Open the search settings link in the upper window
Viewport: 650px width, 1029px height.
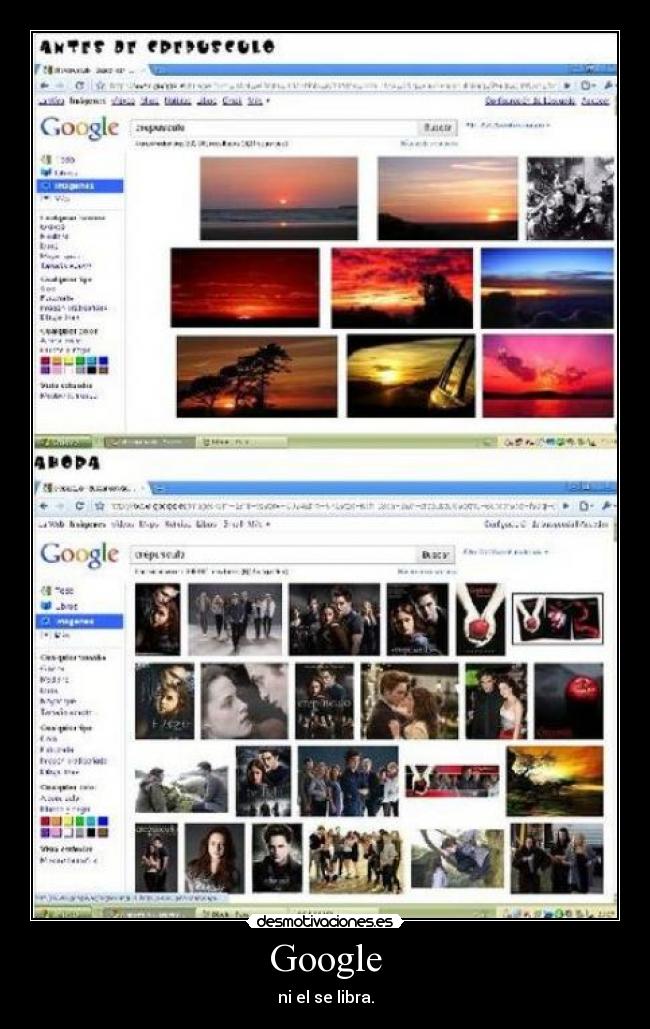pyautogui.click(x=531, y=100)
